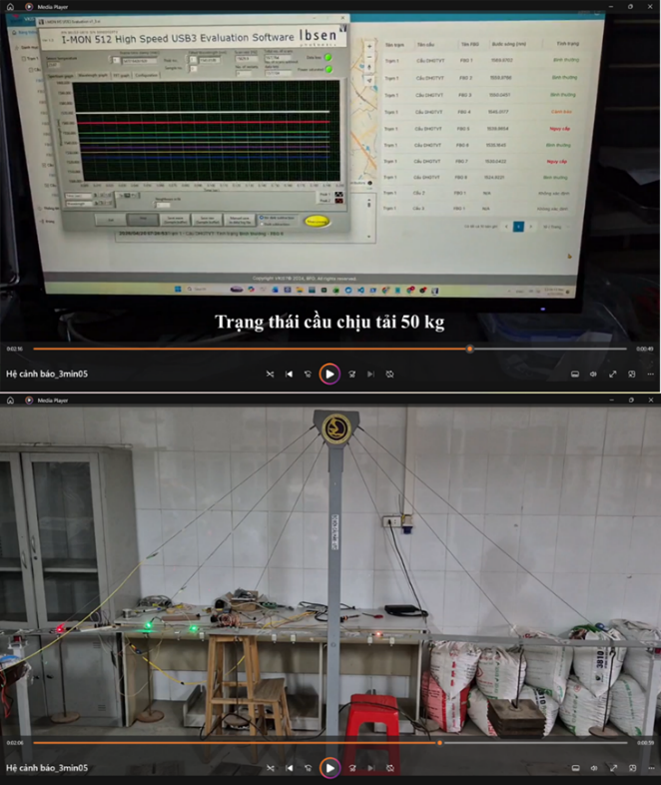Maximize the top Media Player window
Image resolution: width=661 pixels, height=785 pixels.
[x=630, y=7]
